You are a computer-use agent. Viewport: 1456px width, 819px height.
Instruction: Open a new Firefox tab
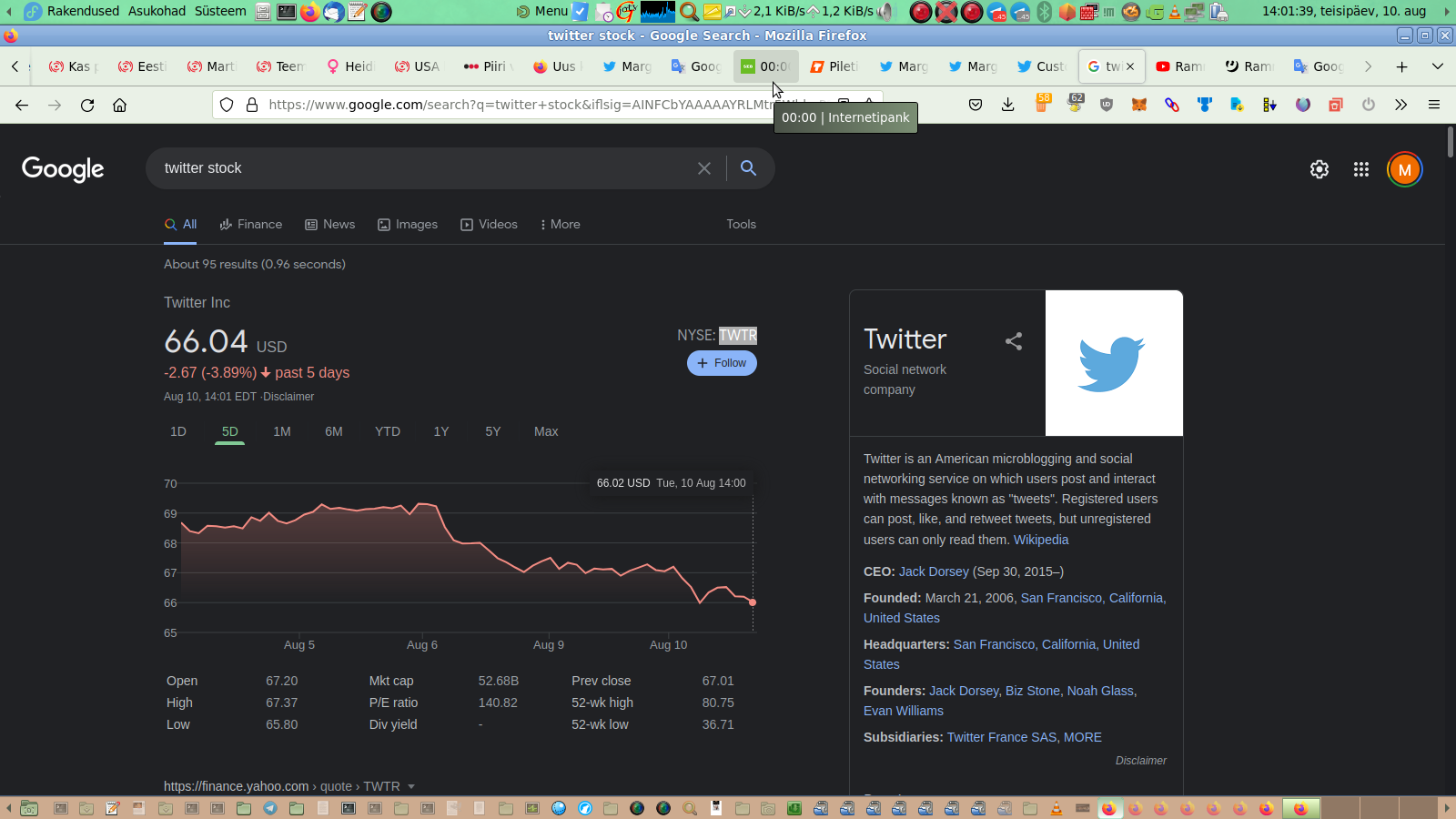tap(1402, 66)
